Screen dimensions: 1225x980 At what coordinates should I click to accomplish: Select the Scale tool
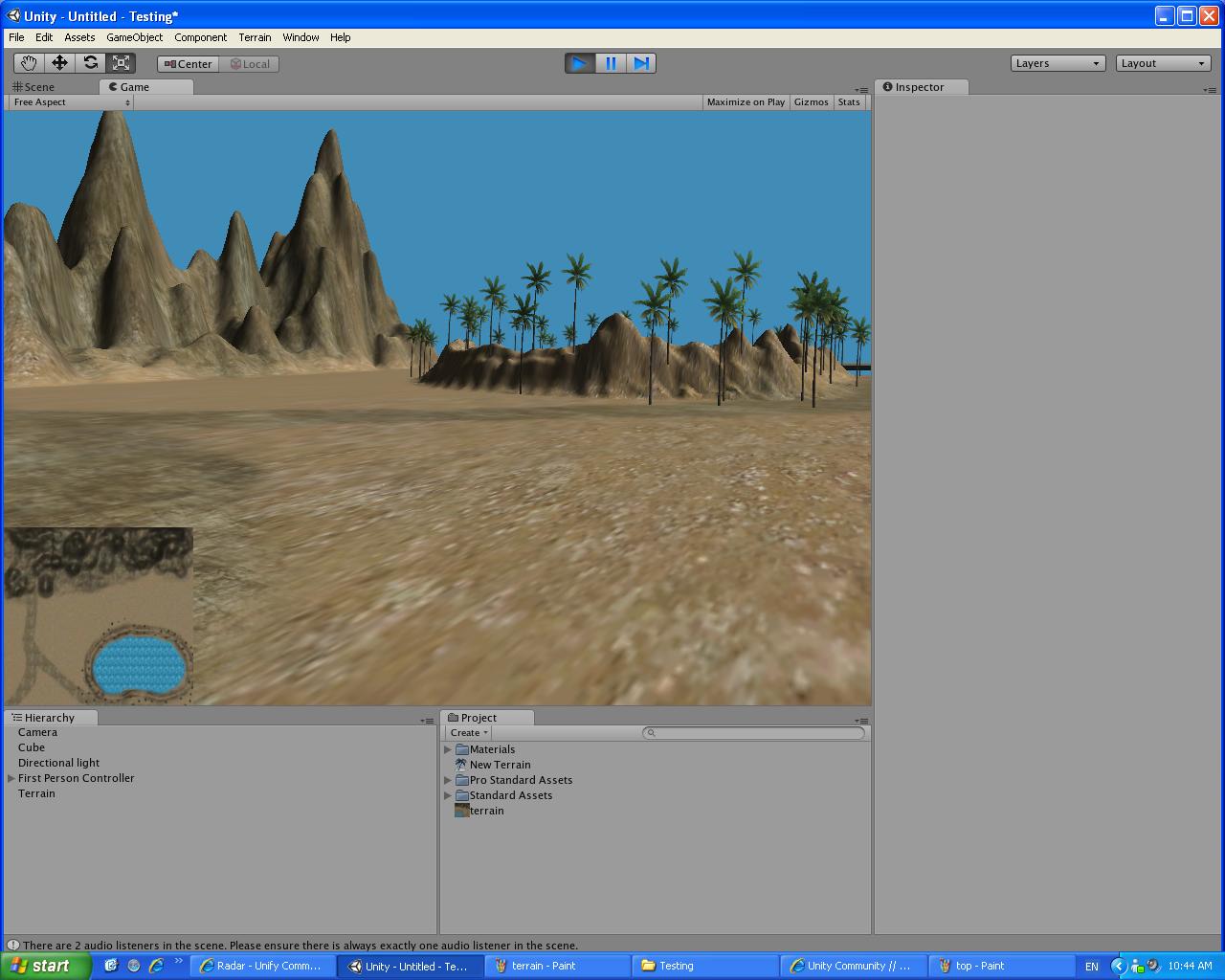[x=121, y=63]
